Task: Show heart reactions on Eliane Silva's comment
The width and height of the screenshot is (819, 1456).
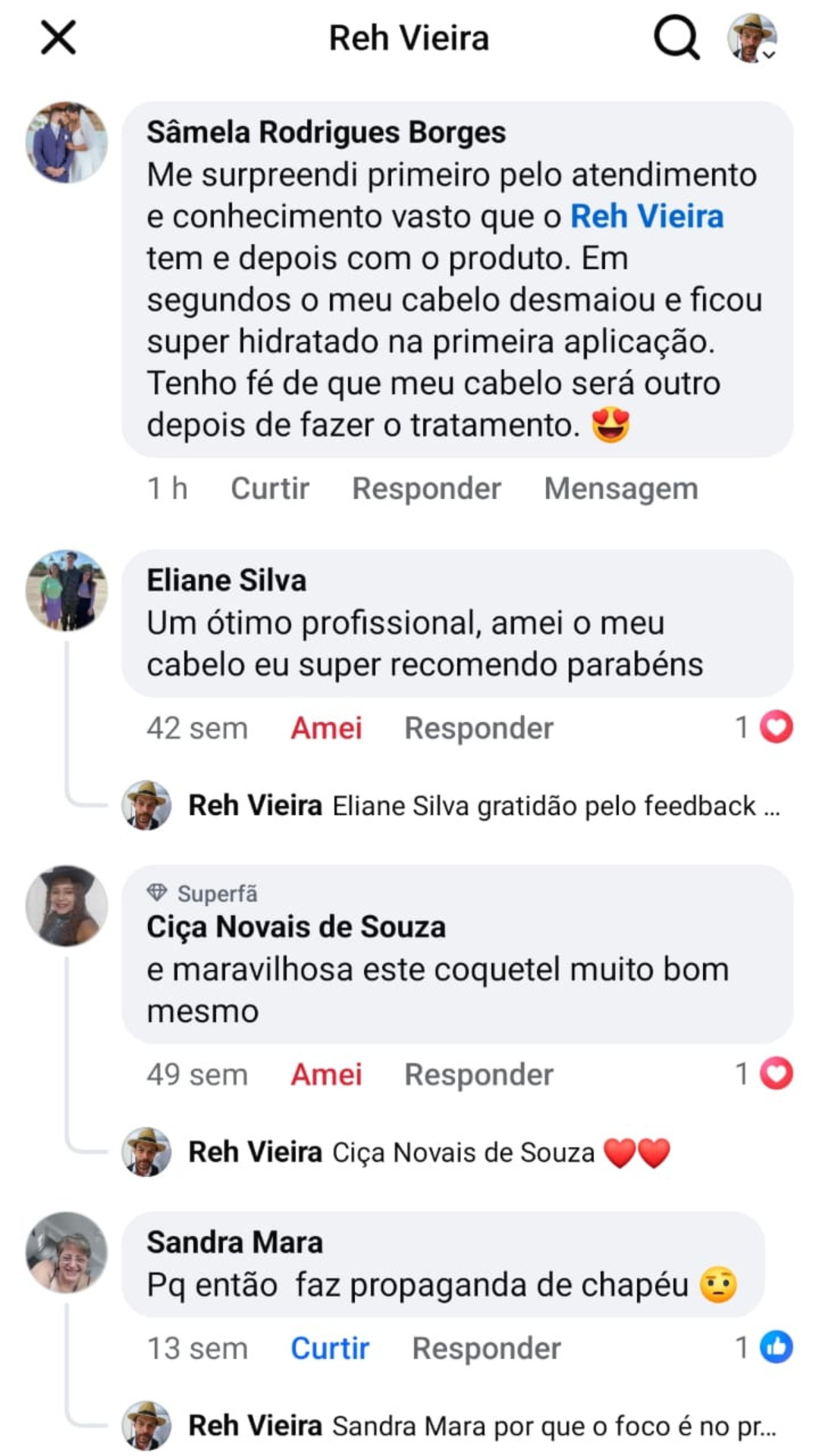Action: [x=764, y=727]
